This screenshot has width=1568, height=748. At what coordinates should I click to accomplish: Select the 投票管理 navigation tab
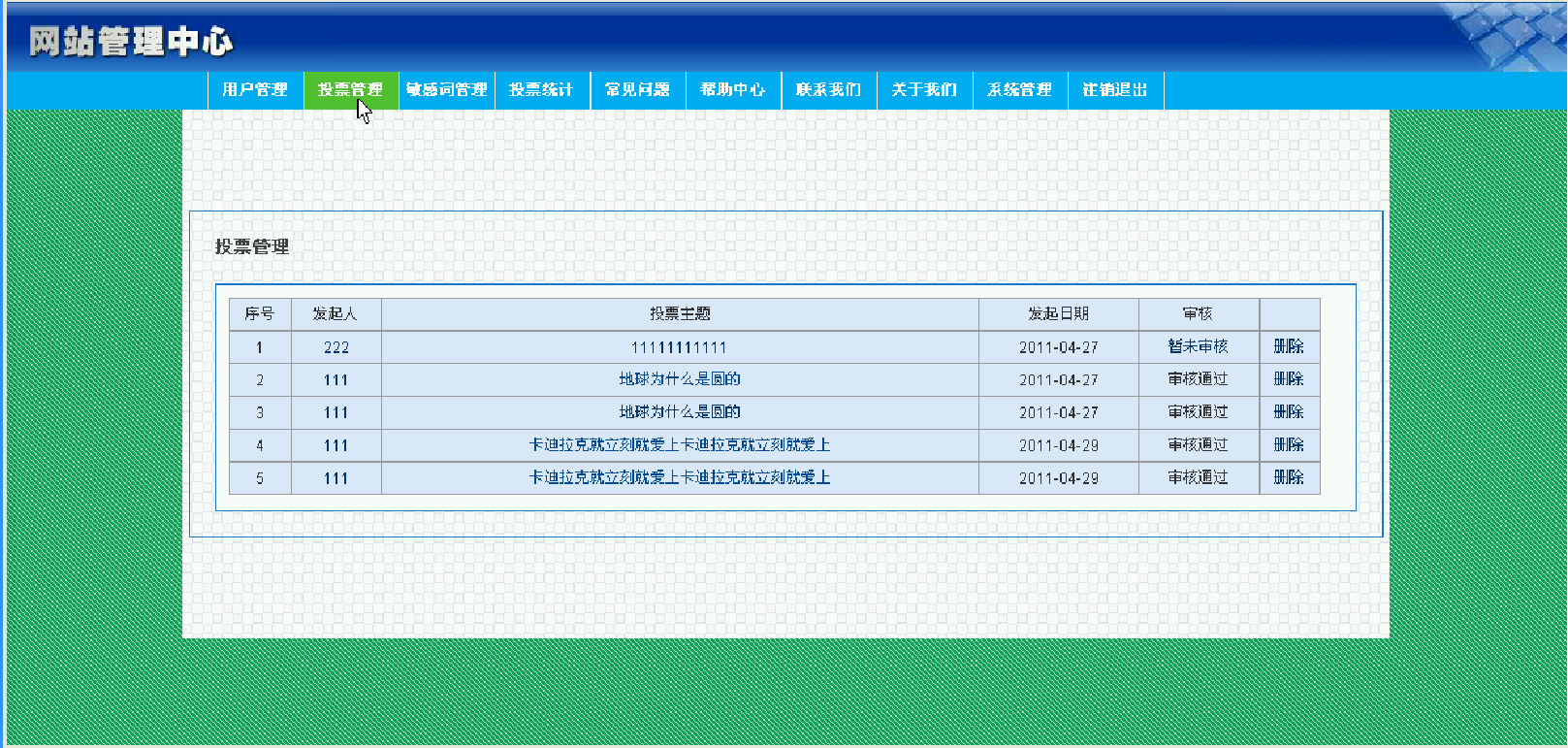[x=351, y=90]
